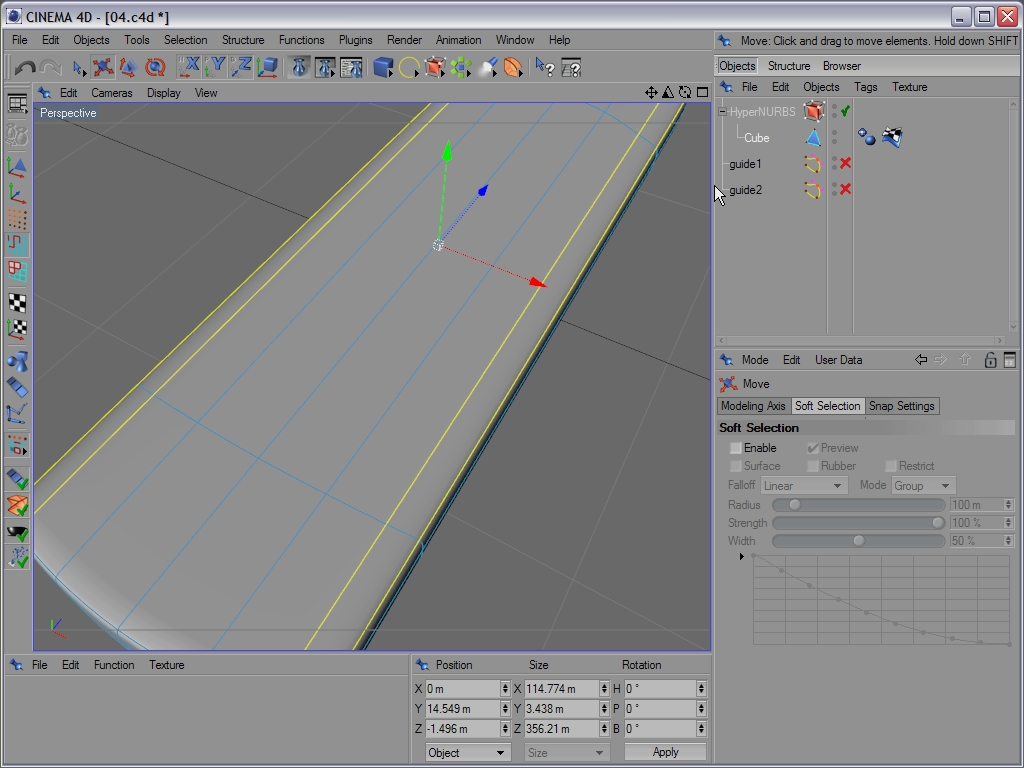
Task: Switch to the Browser tab
Action: coord(841,66)
